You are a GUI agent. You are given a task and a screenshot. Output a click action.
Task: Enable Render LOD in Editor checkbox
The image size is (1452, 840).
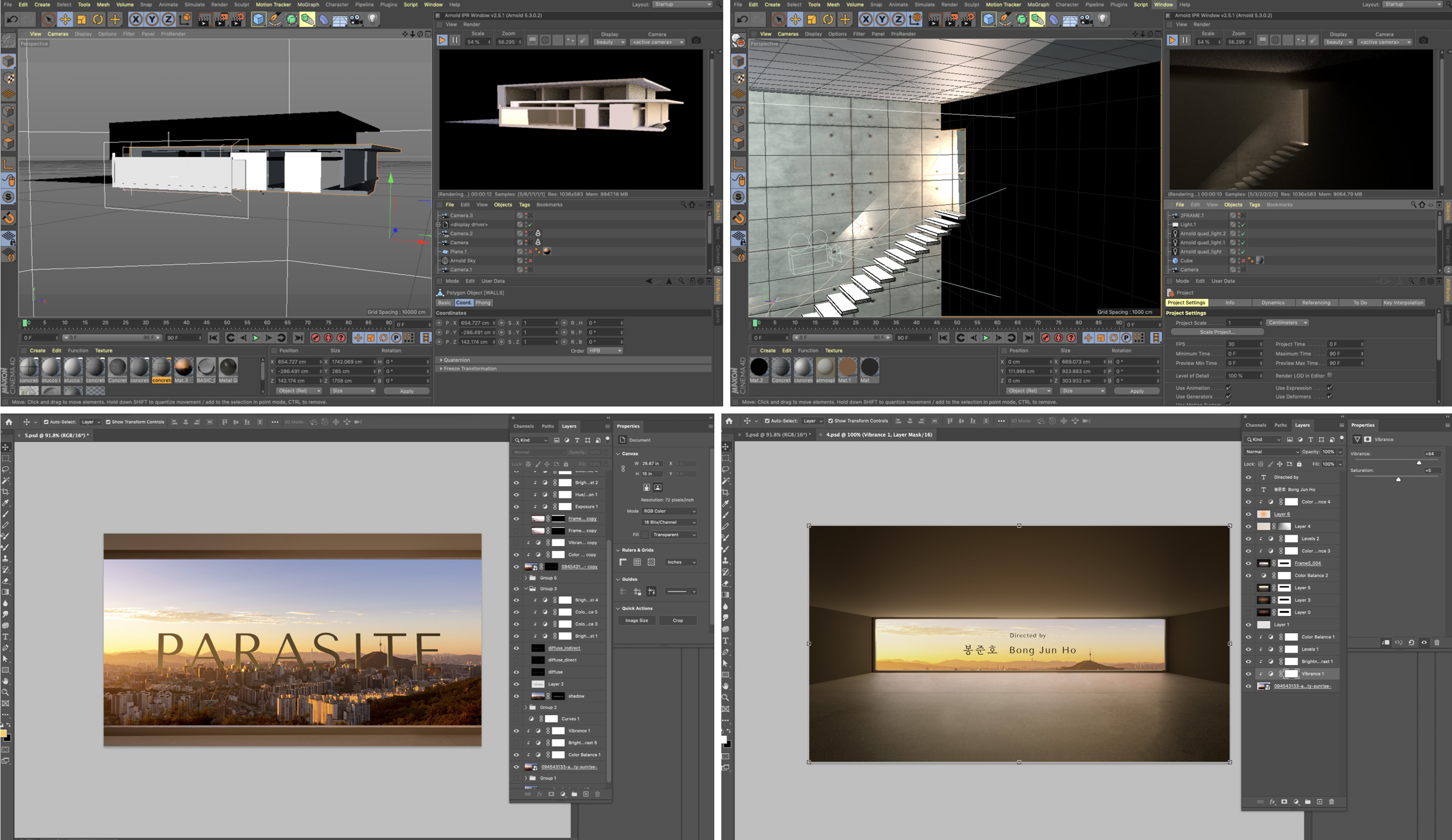1330,375
